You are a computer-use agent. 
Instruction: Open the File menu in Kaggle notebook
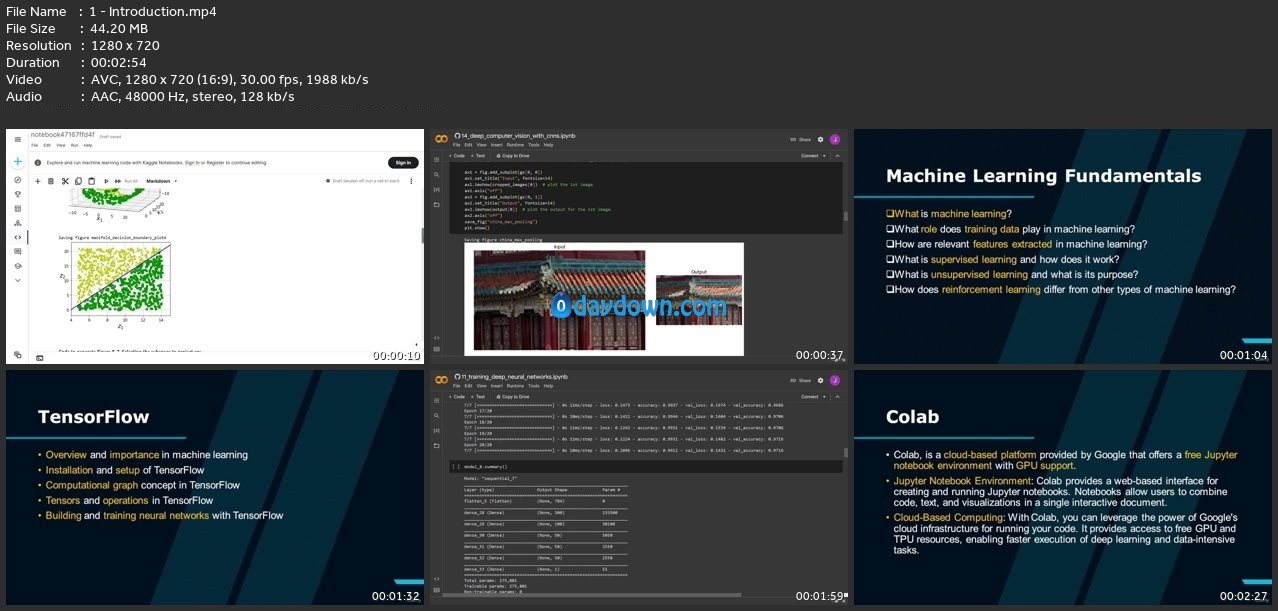[x=35, y=145]
